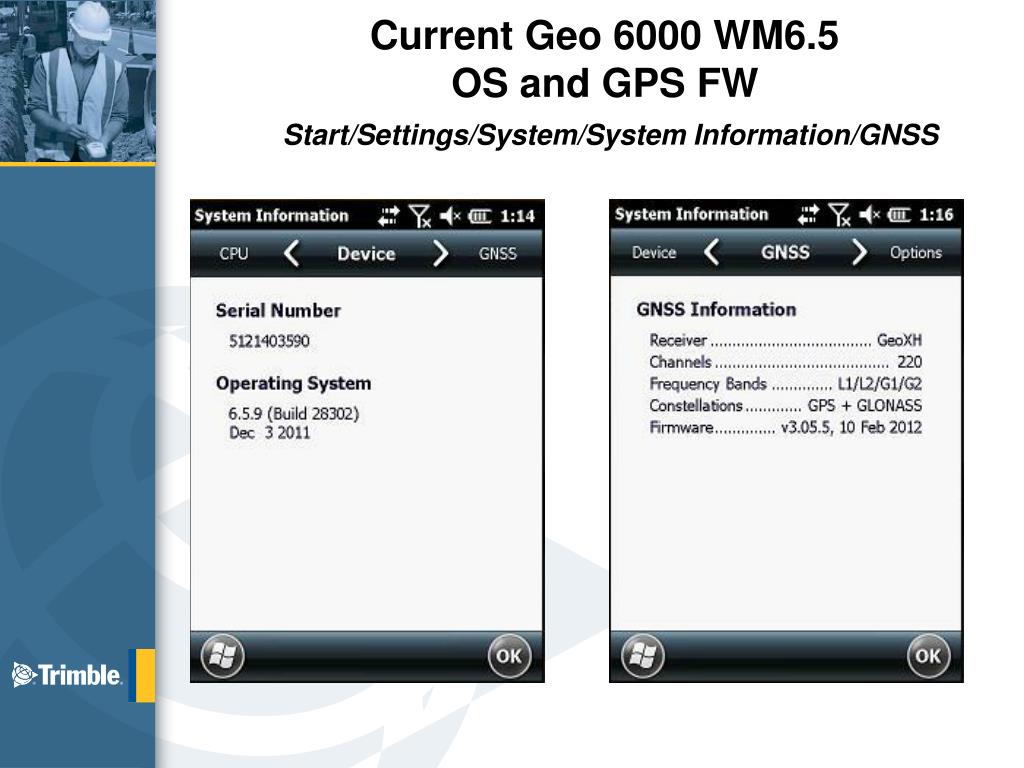
Task: Go to next tab using right chevron beside Device
Action: click(441, 253)
